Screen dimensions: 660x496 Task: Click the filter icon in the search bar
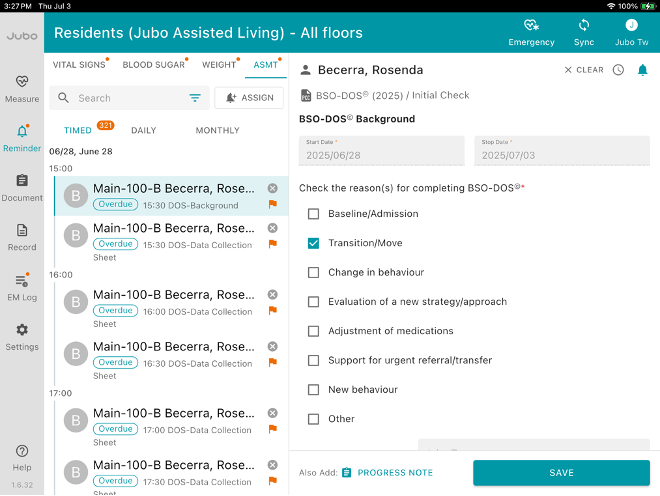tap(195, 98)
